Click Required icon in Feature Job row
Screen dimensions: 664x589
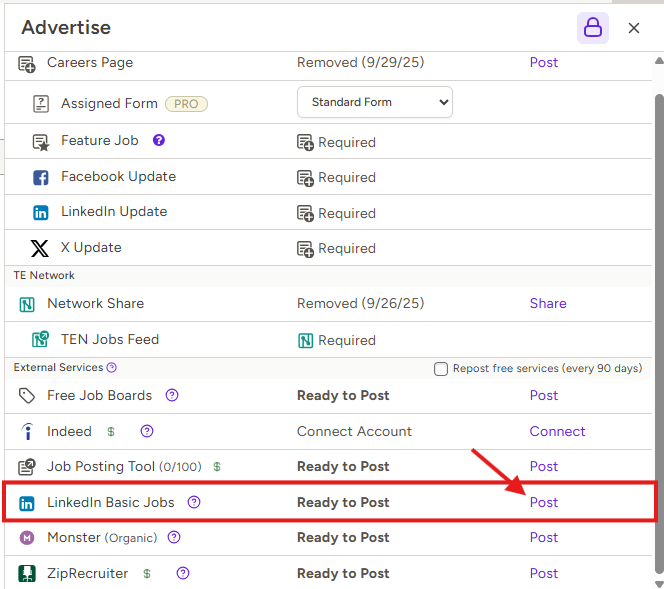(x=305, y=143)
